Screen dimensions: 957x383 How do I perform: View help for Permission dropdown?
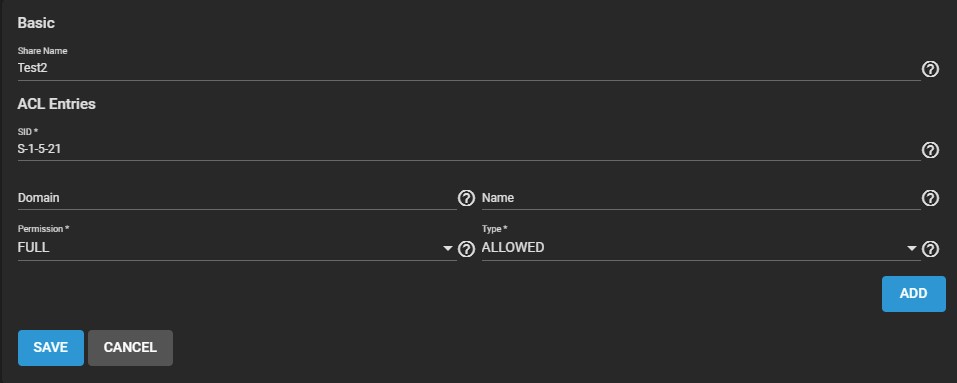click(466, 249)
